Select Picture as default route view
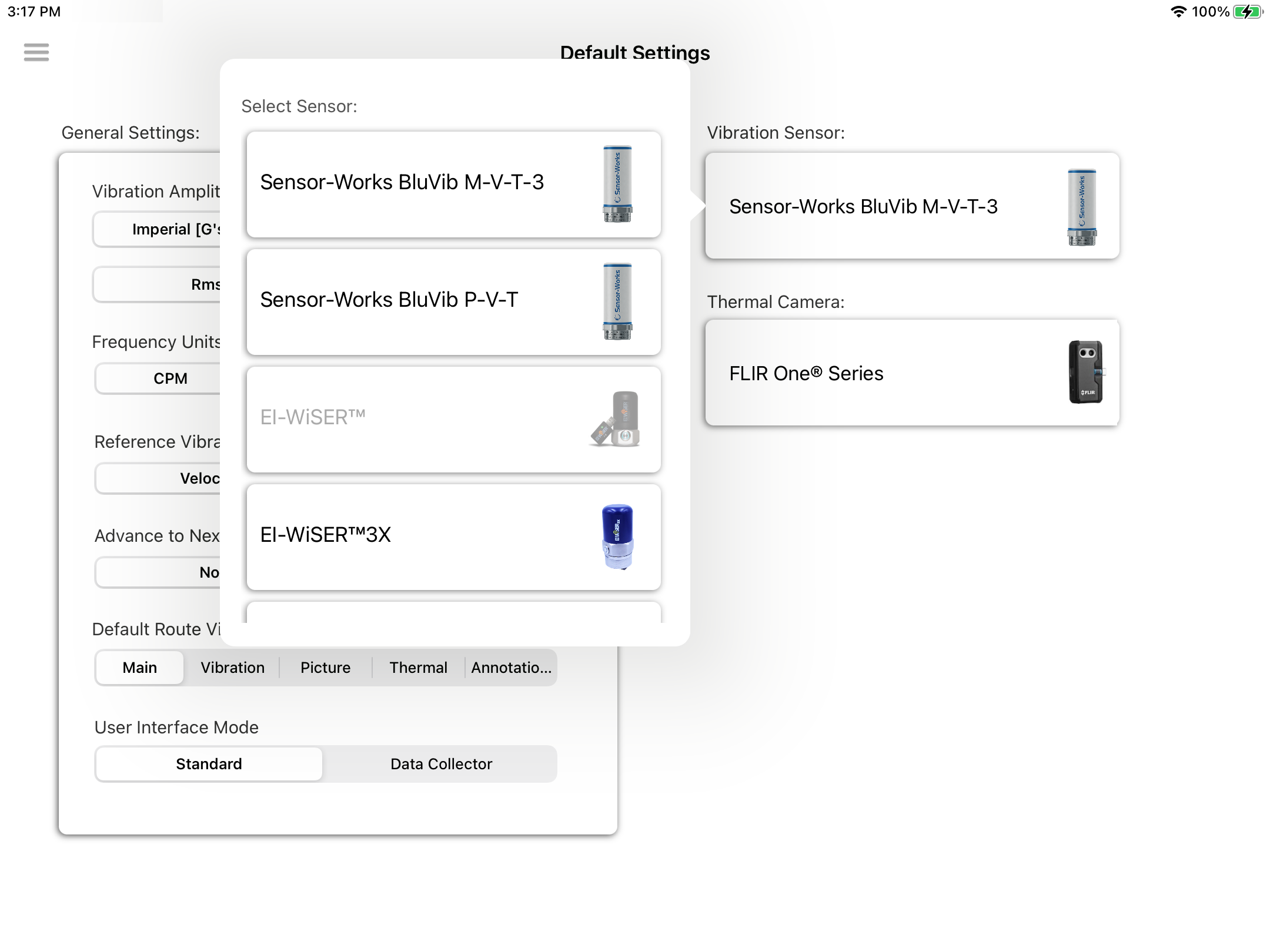The height and width of the screenshot is (952, 1270). point(325,668)
